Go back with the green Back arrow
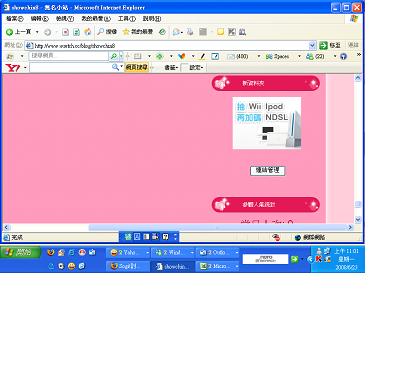393x384 pixels. (x=19, y=32)
